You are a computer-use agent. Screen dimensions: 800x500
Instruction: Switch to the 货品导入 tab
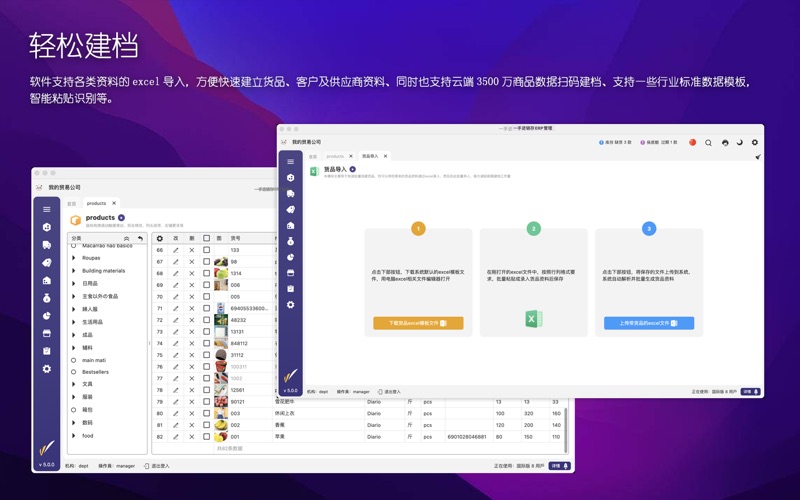point(370,156)
